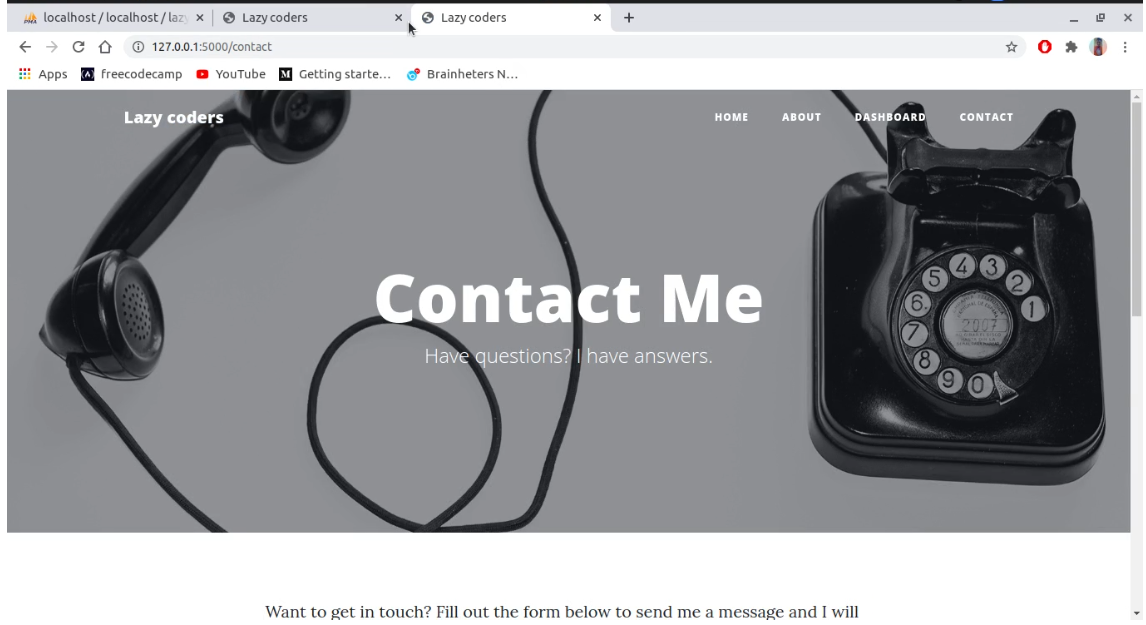Open Chrome's three-dot menu
Screen dimensions: 1146x625
(1125, 47)
